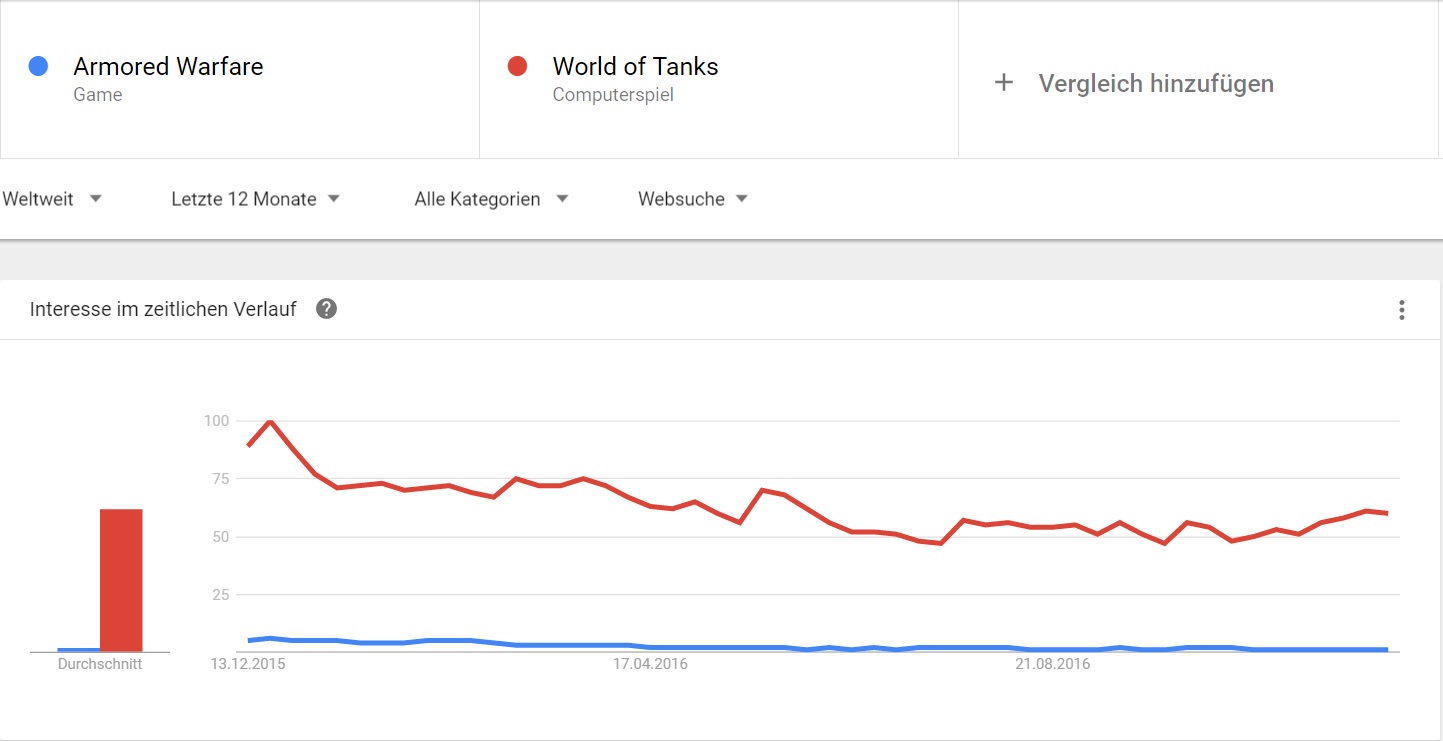Edit the World of Tanks search term
This screenshot has width=1443, height=741.
pyautogui.click(x=635, y=67)
